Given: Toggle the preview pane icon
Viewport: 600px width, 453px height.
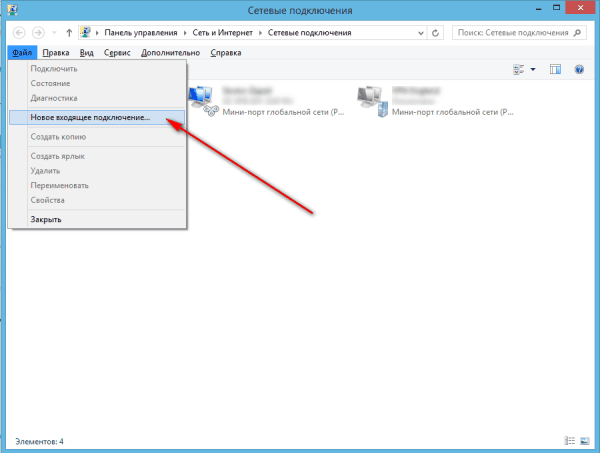Looking at the screenshot, I should 555,69.
